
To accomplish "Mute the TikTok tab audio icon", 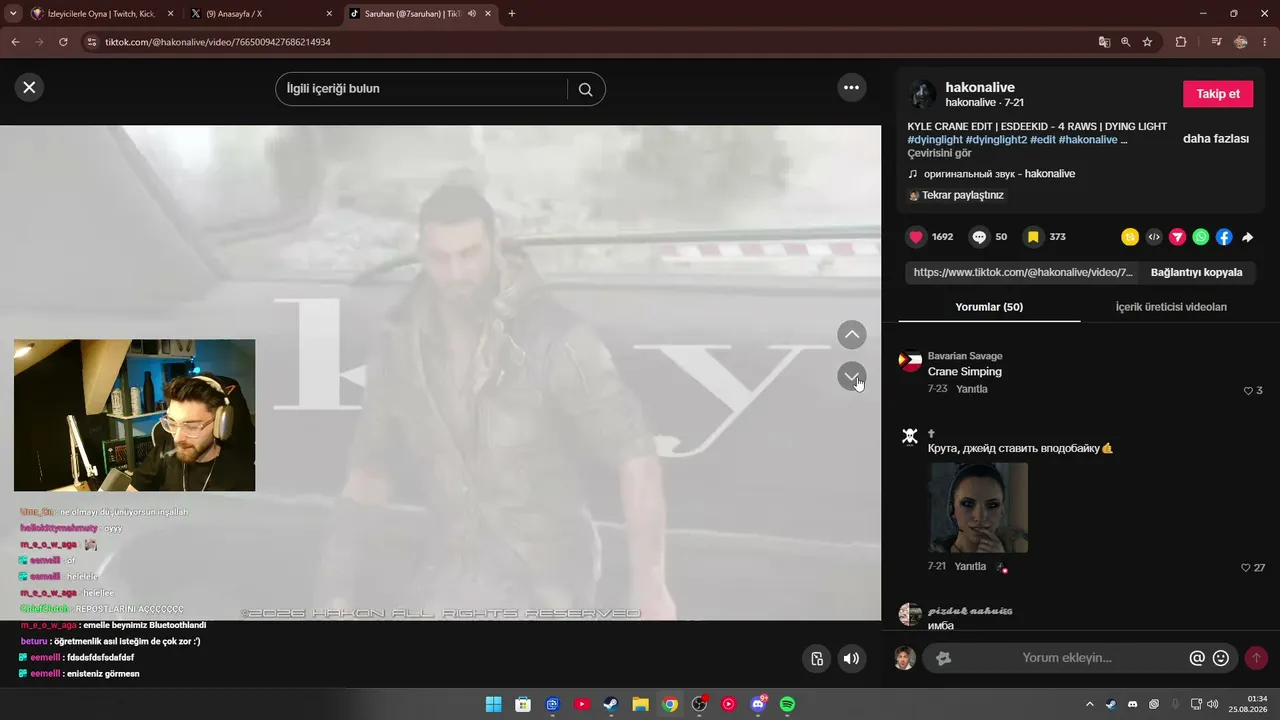I will (472, 14).
